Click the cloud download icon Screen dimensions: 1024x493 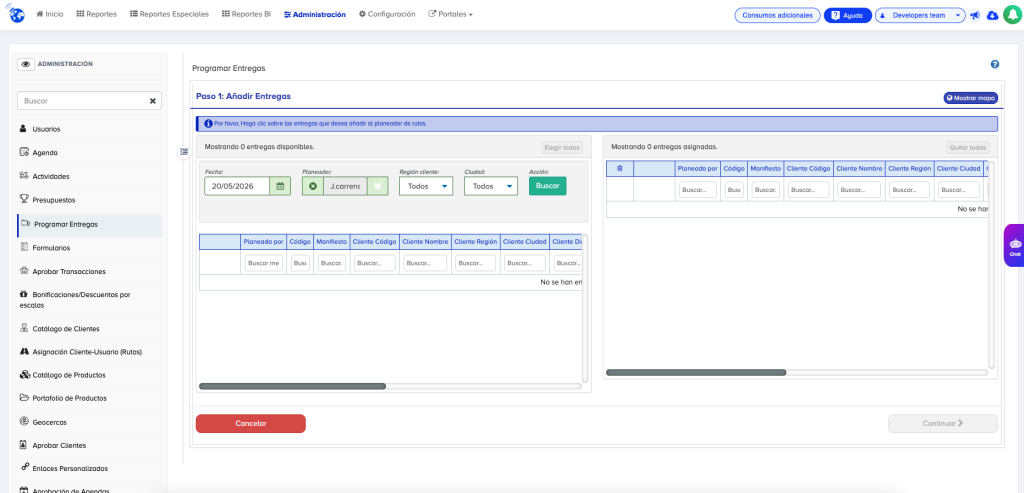click(992, 15)
